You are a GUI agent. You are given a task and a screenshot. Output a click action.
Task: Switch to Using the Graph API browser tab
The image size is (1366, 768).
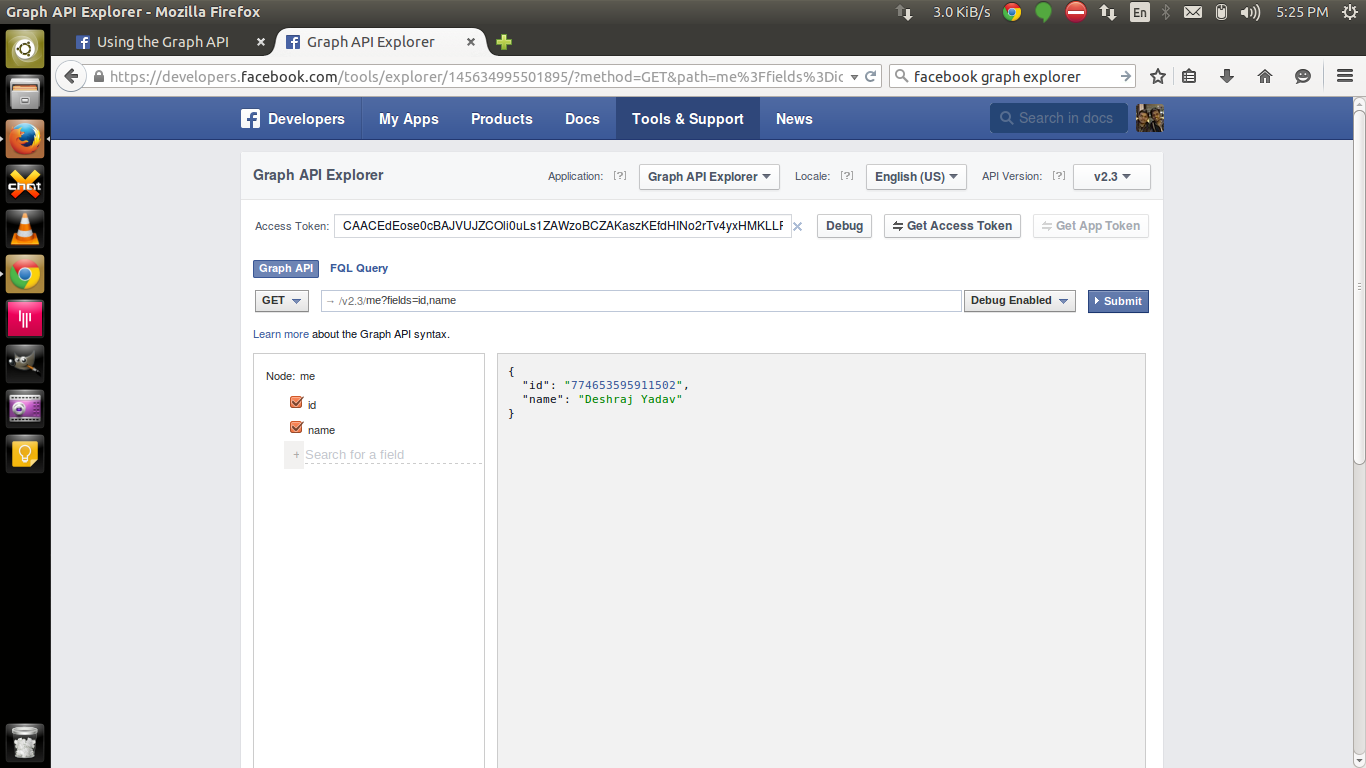click(x=163, y=42)
